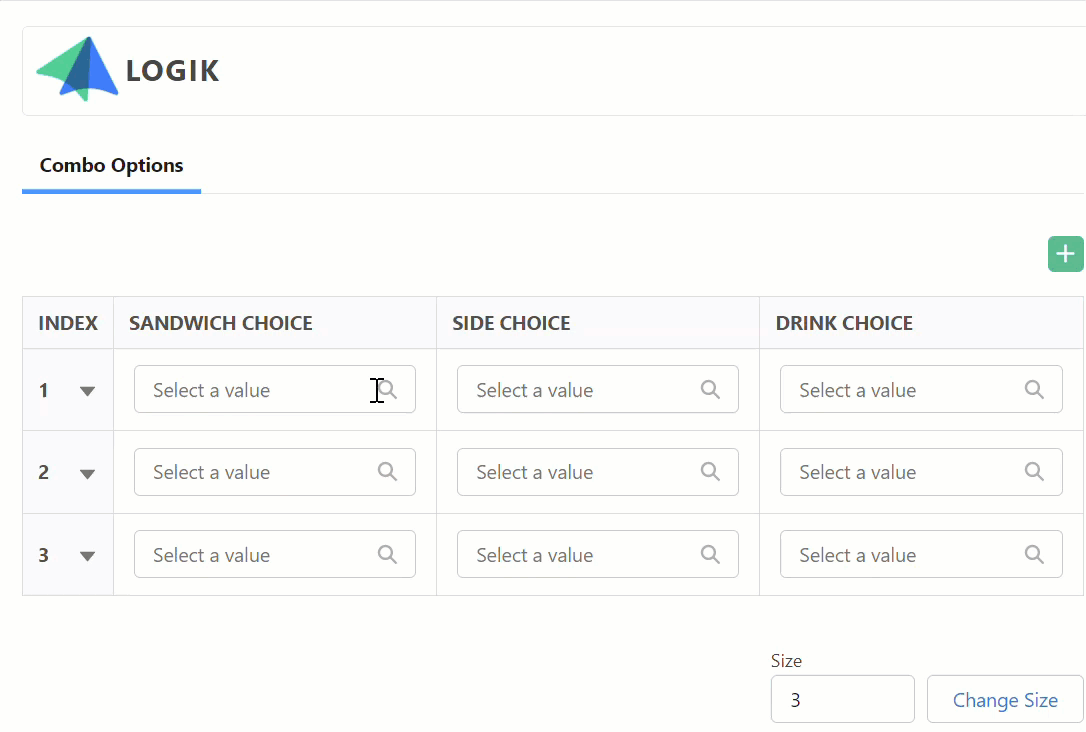
Task: Click search icon in row 3 Drink Choice
Action: pyautogui.click(x=1034, y=554)
